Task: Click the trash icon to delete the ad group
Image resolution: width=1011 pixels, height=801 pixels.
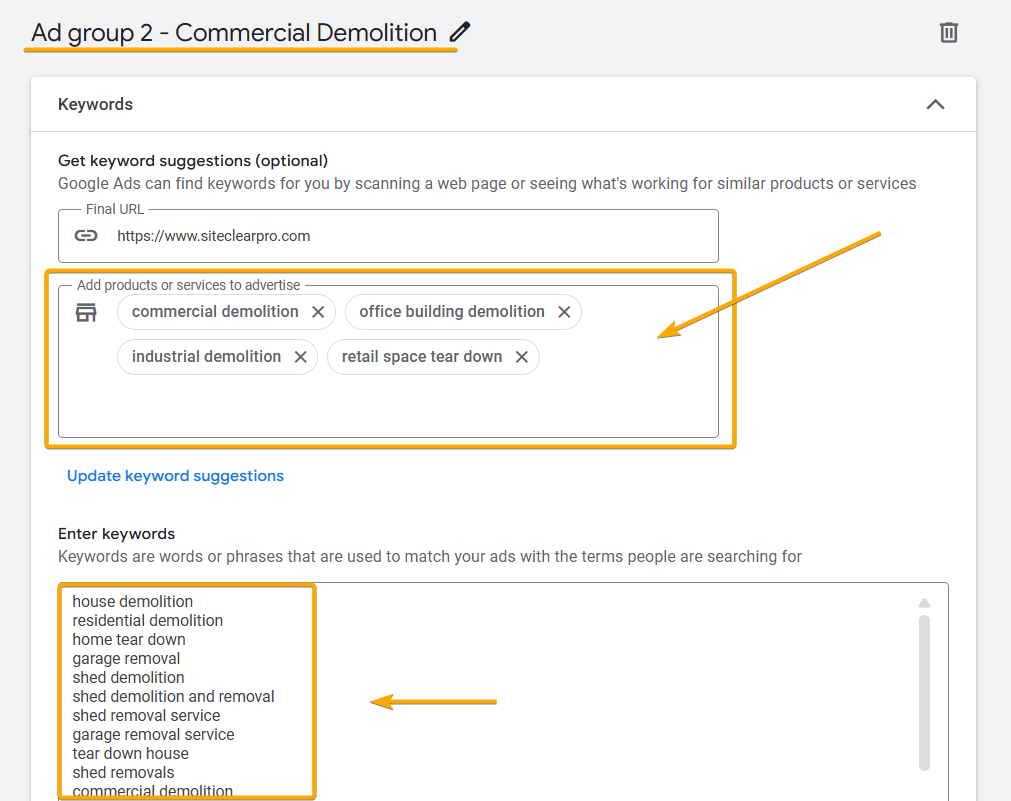Action: pos(948,32)
